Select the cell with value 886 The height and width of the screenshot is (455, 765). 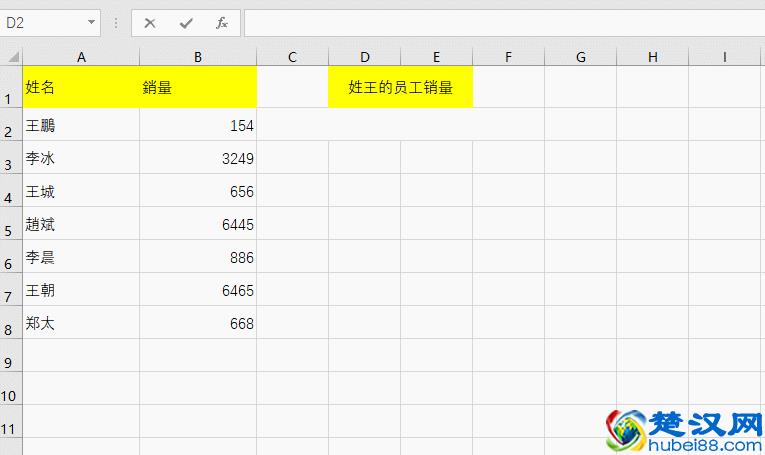pos(198,257)
